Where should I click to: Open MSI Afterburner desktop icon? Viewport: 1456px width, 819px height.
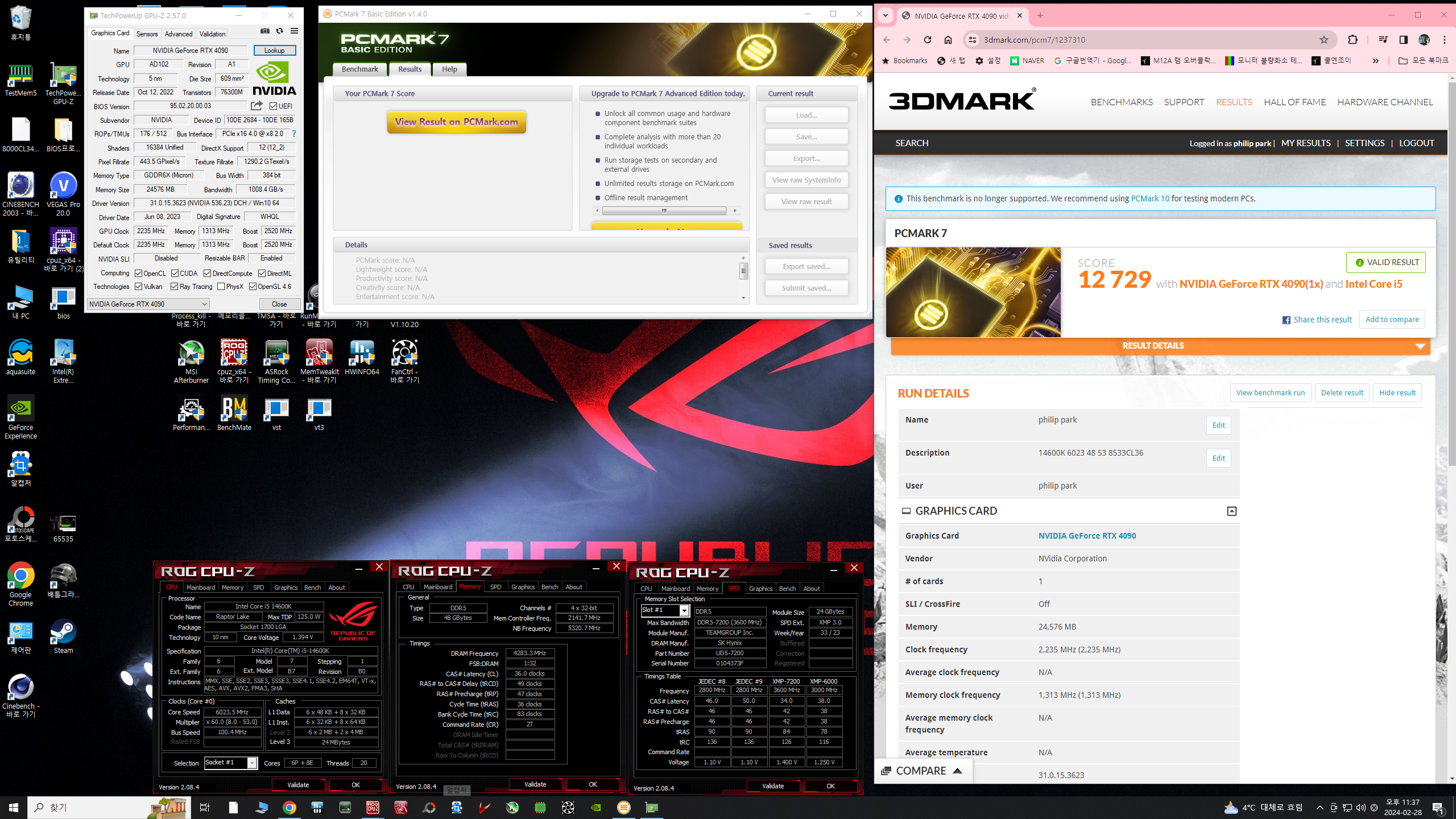[x=191, y=362]
